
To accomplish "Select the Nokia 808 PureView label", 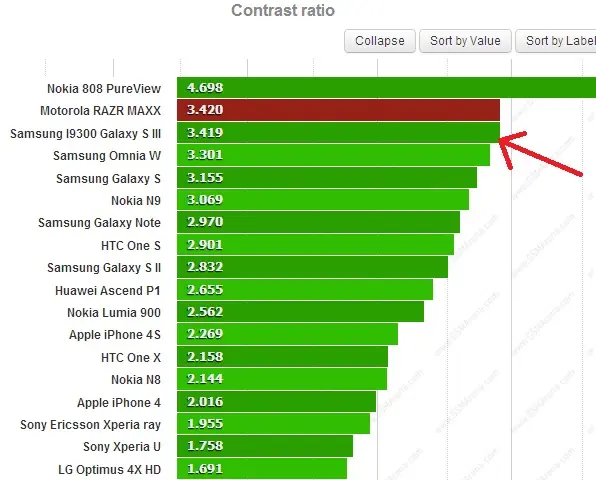I will pos(104,89).
